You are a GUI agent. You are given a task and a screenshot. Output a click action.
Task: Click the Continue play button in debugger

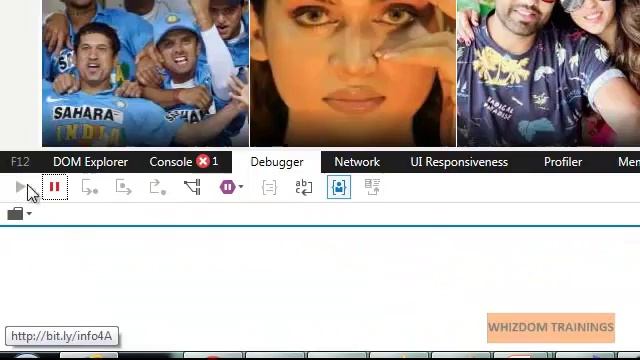coord(20,187)
